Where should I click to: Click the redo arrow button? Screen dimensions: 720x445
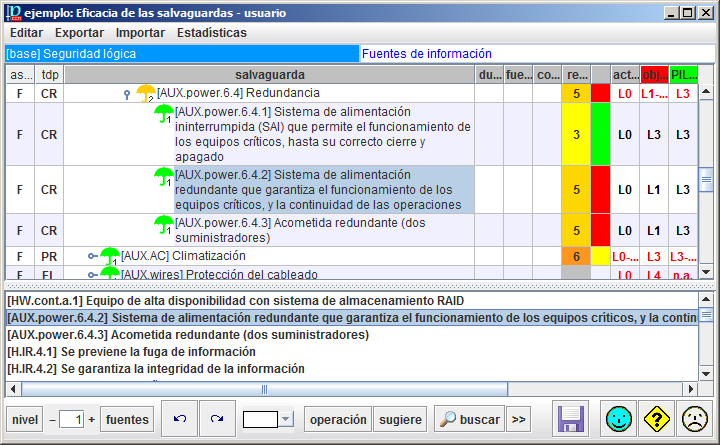[216, 419]
